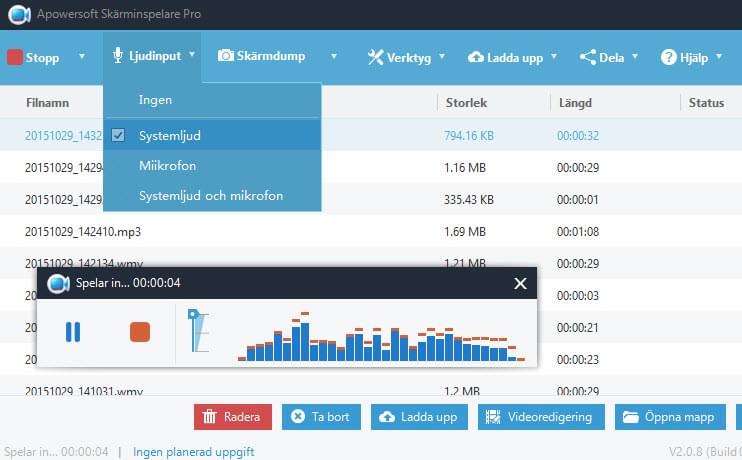Click the red Stopp recording icon
The height and width of the screenshot is (460, 742).
15,57
